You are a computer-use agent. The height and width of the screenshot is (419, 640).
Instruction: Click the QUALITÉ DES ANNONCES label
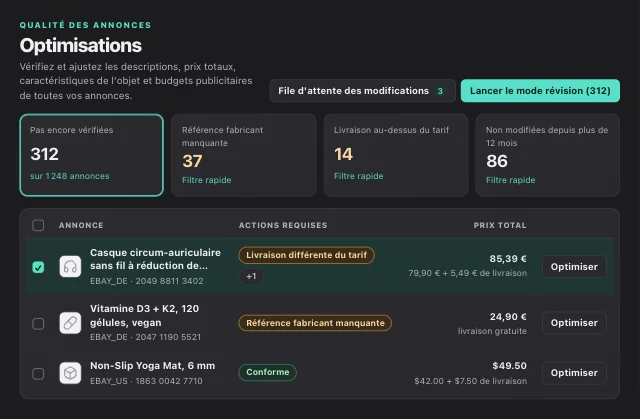point(85,25)
